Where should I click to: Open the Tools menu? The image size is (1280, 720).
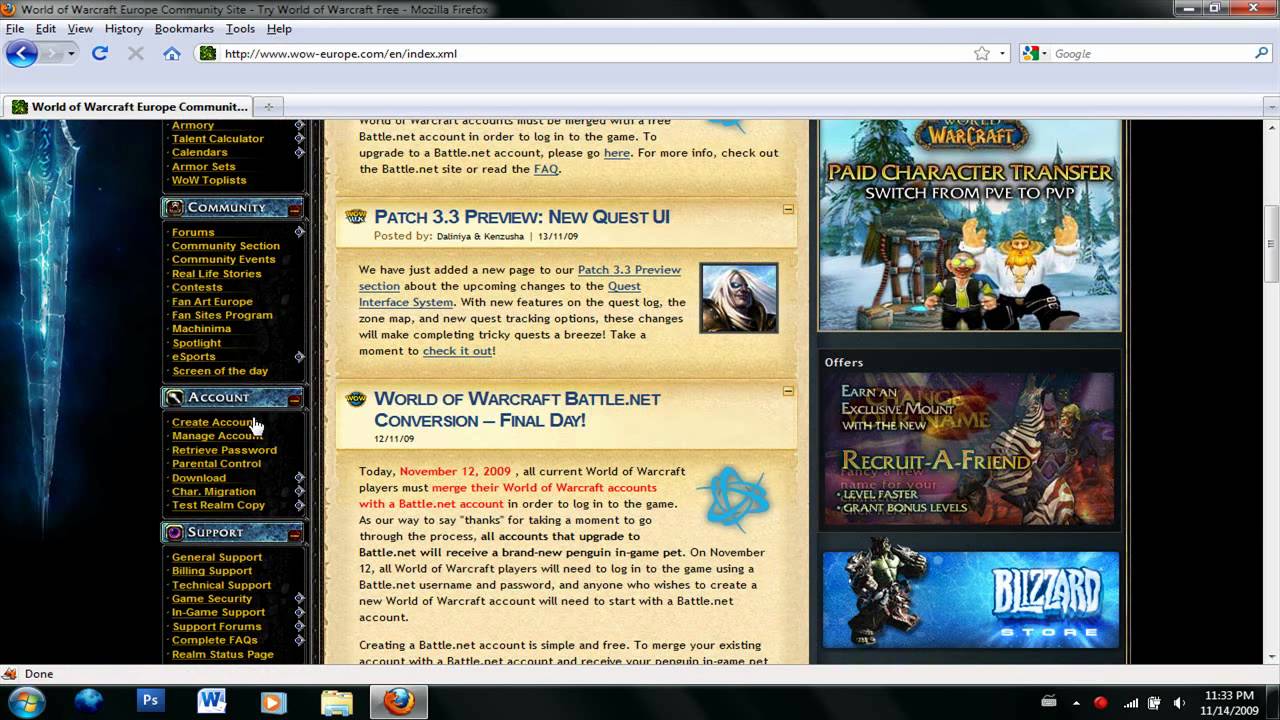[x=240, y=29]
